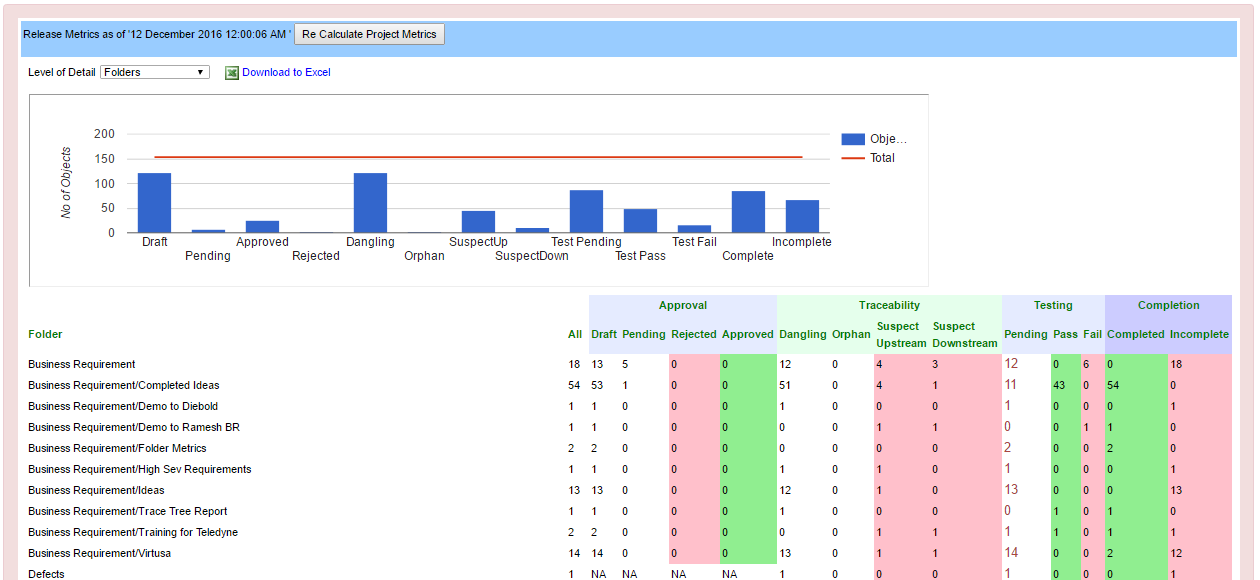Click Testing Pending value 11 for Completed Ideas

[x=1011, y=385]
